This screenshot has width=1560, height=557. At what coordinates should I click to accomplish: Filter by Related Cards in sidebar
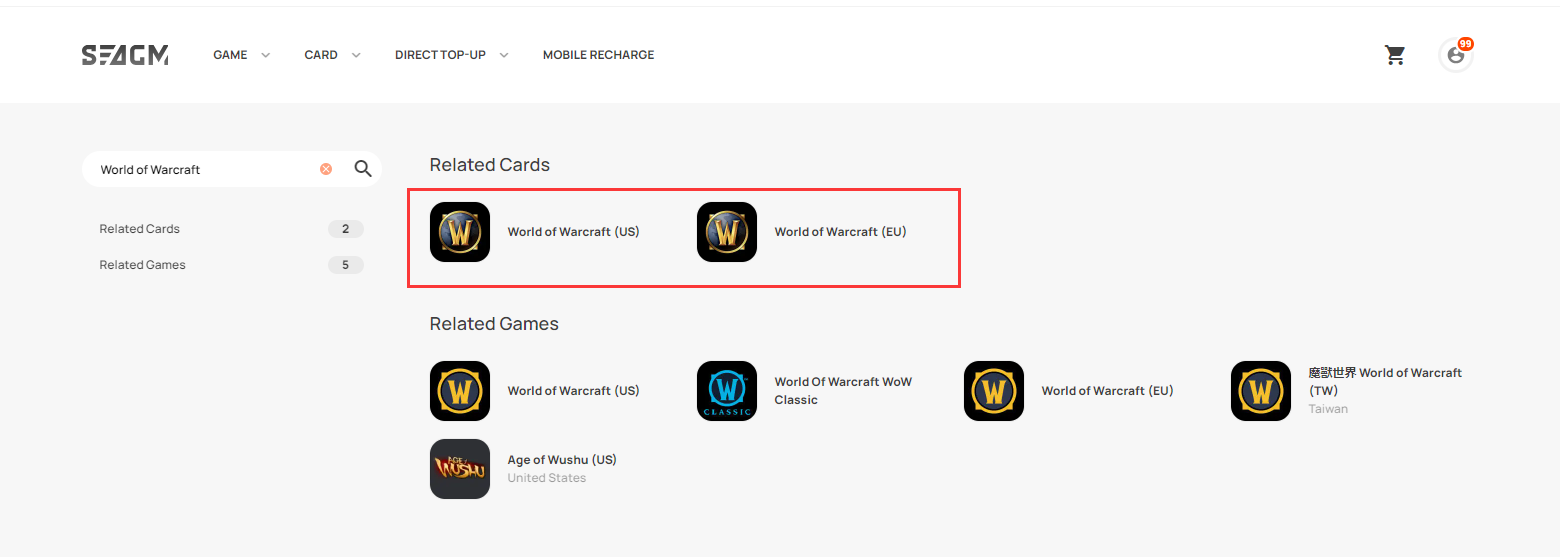[x=231, y=229]
